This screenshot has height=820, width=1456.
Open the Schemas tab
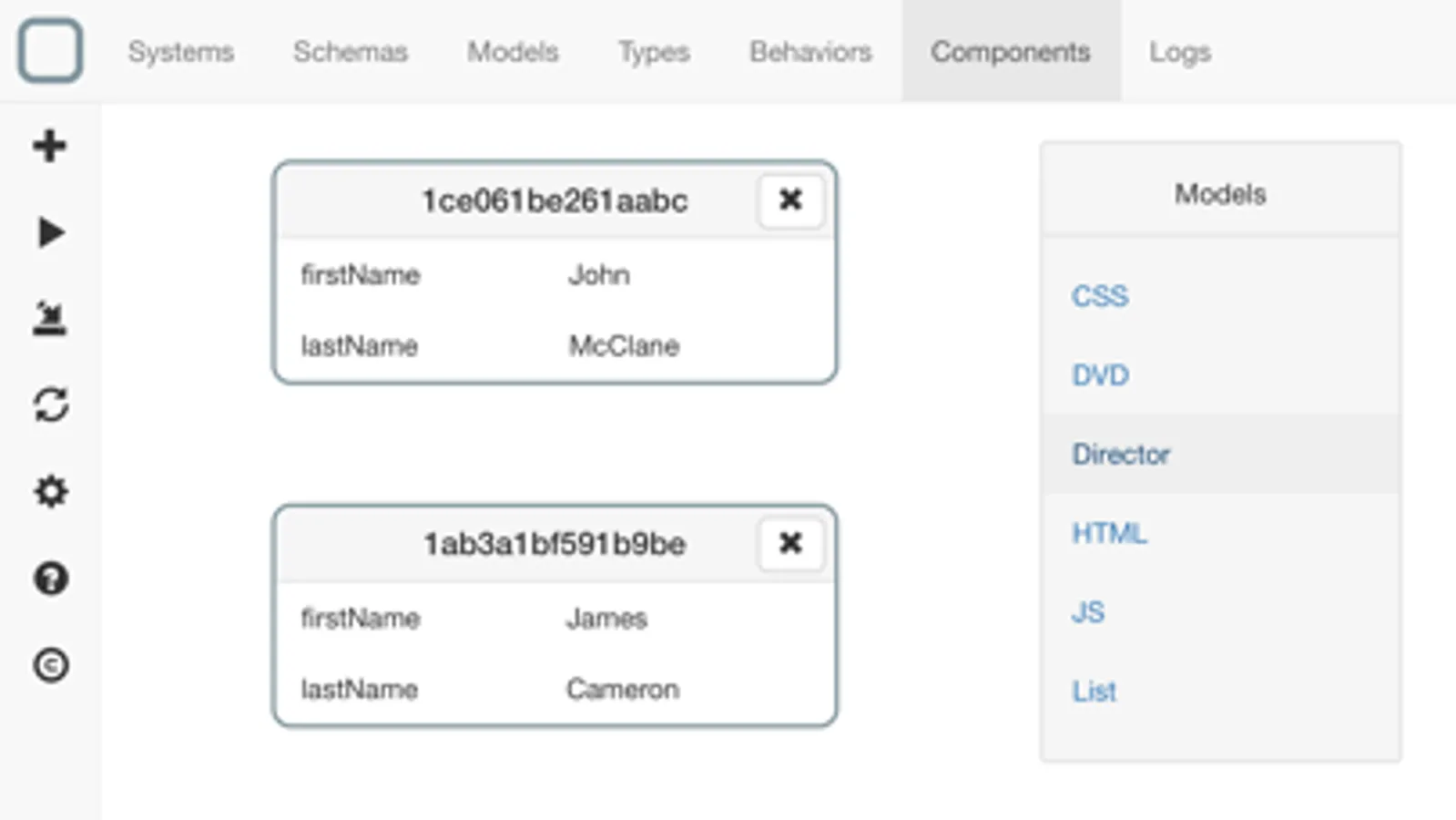[350, 52]
